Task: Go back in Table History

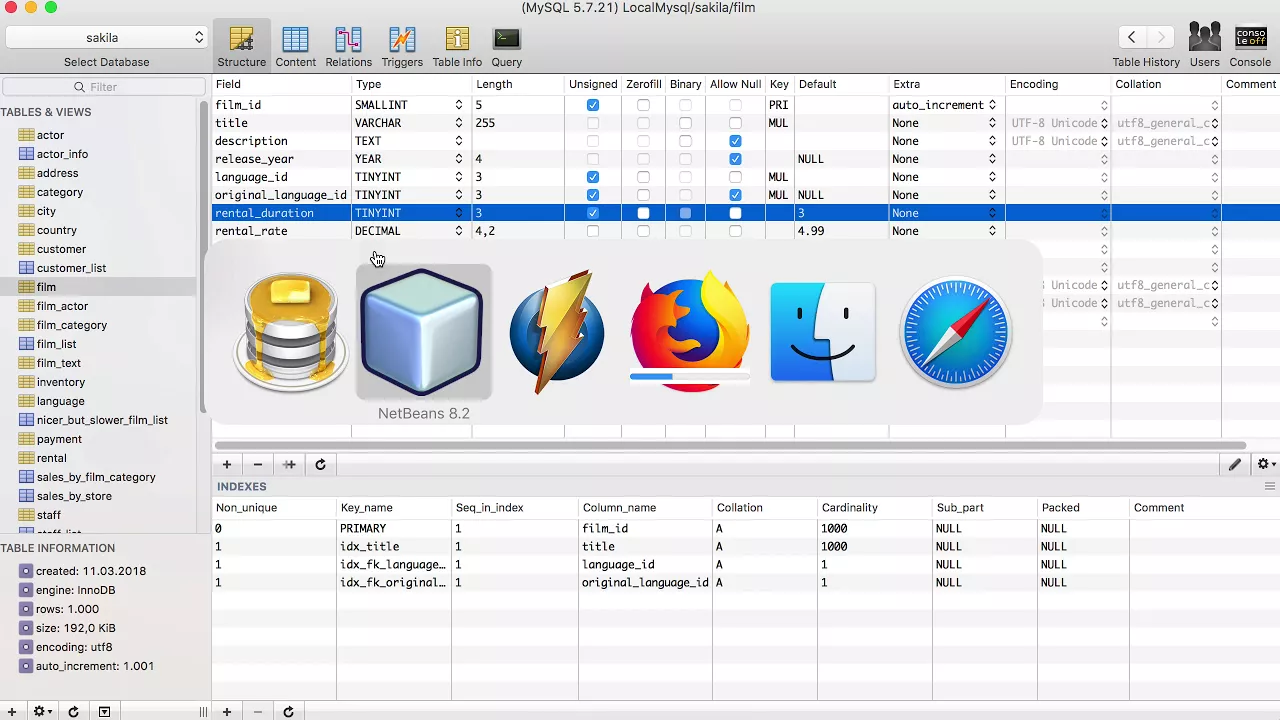Action: coord(1131,38)
